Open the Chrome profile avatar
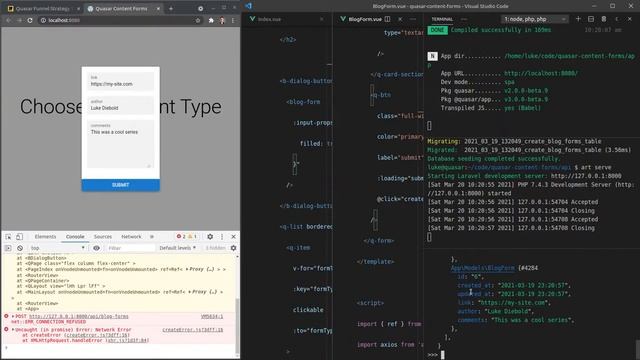Viewport: 640px width, 360px height. (222, 20)
